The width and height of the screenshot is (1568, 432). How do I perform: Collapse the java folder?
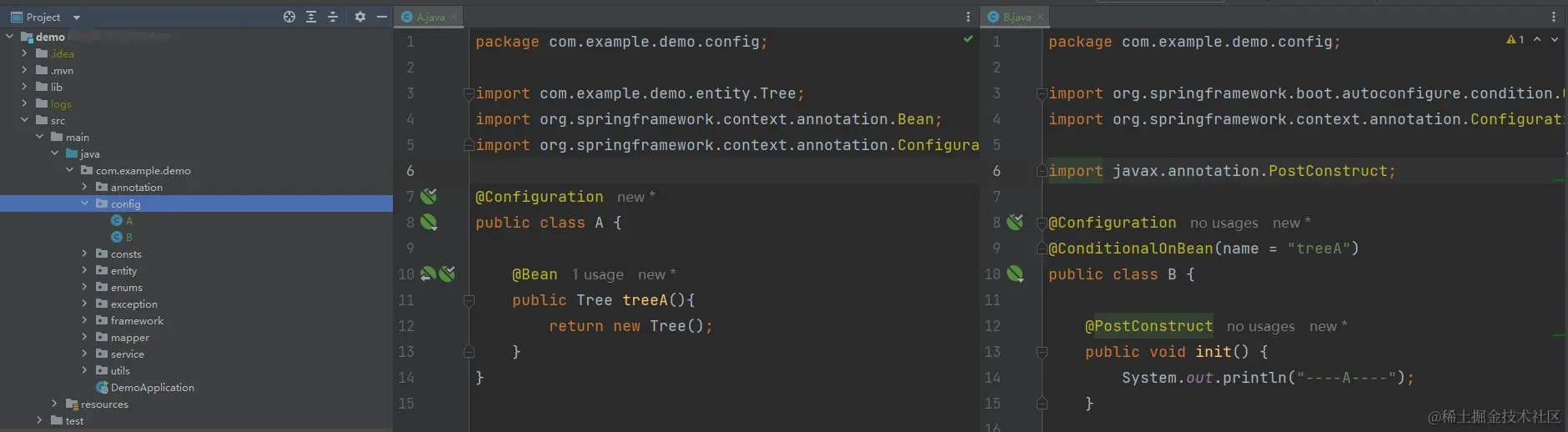[55, 153]
